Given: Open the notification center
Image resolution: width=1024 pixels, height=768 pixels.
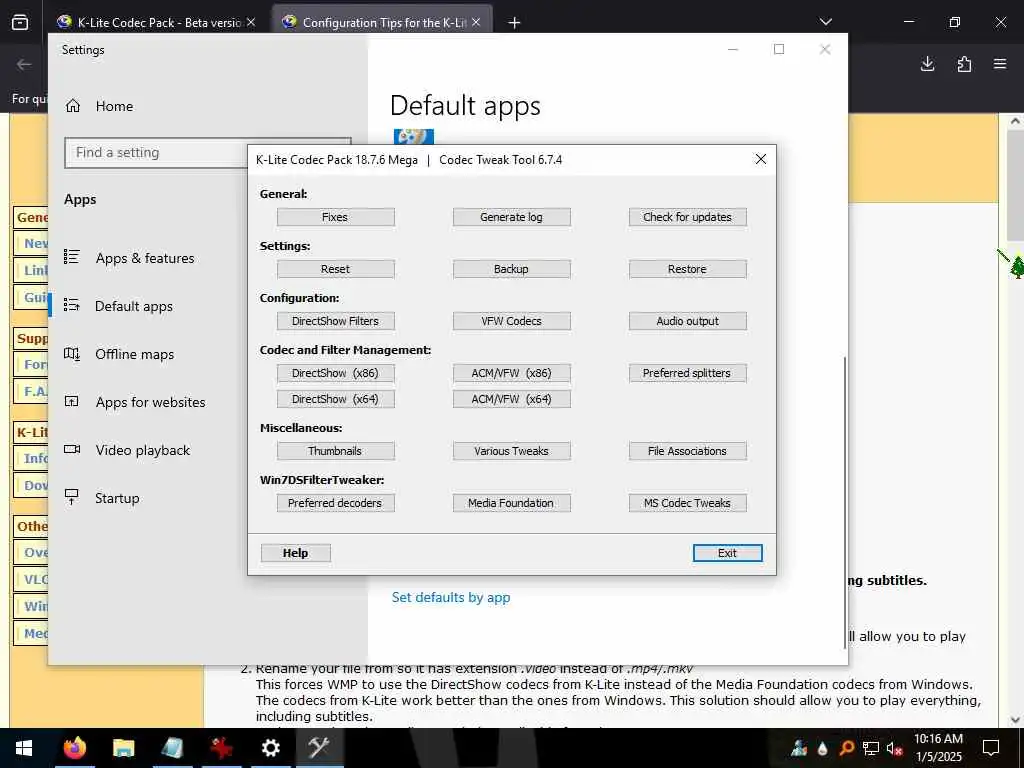Looking at the screenshot, I should (x=991, y=748).
